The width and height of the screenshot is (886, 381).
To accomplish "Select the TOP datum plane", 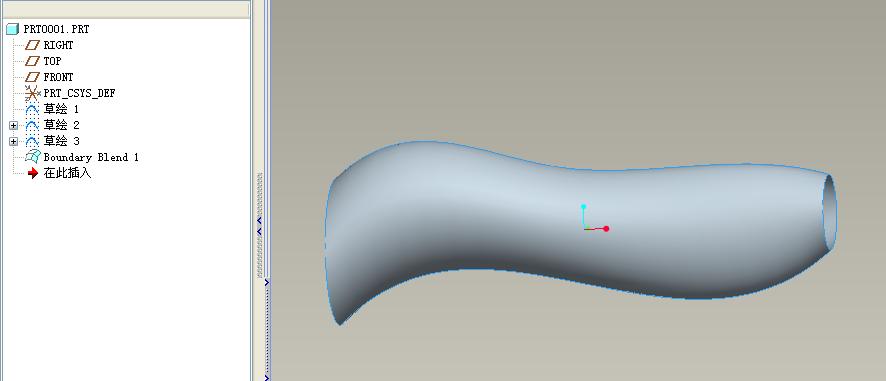I will coord(52,61).
